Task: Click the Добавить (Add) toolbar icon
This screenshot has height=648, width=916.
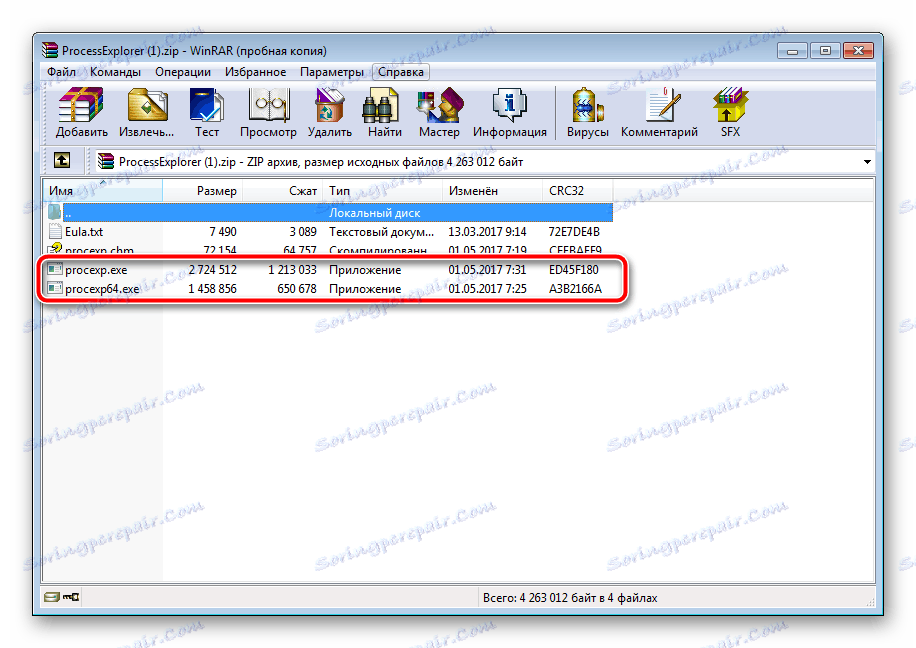Action: (x=81, y=113)
